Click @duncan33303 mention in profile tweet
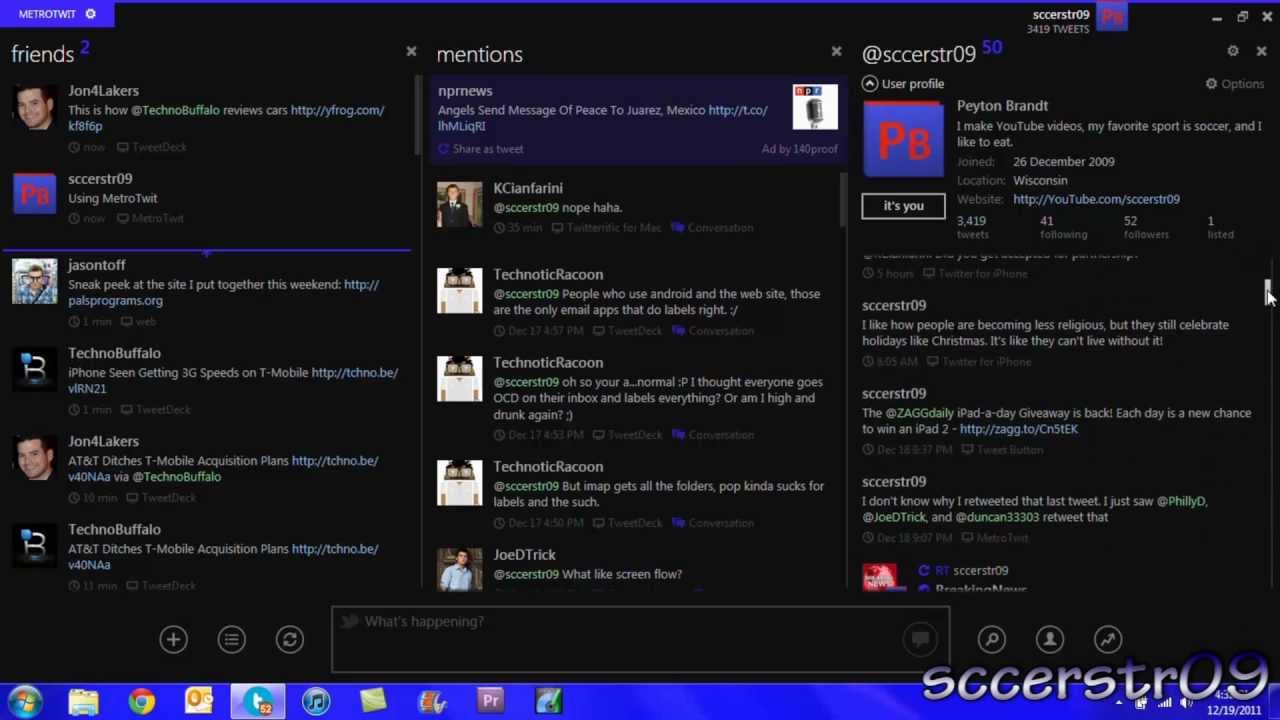 click(997, 517)
